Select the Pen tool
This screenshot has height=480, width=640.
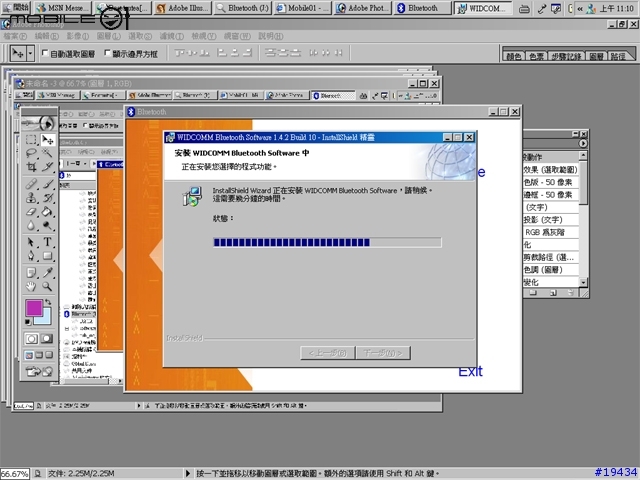pos(31,256)
